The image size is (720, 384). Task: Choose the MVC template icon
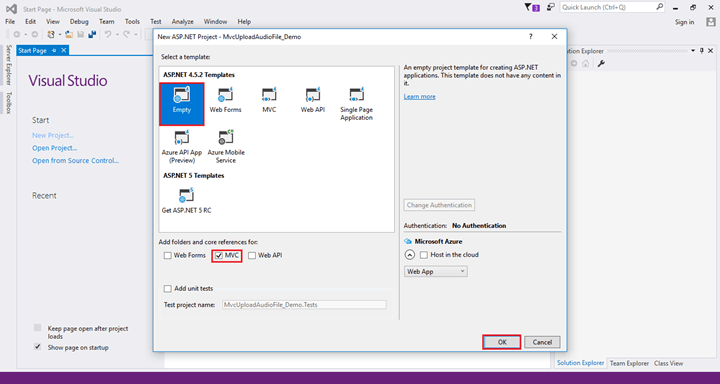(x=269, y=95)
